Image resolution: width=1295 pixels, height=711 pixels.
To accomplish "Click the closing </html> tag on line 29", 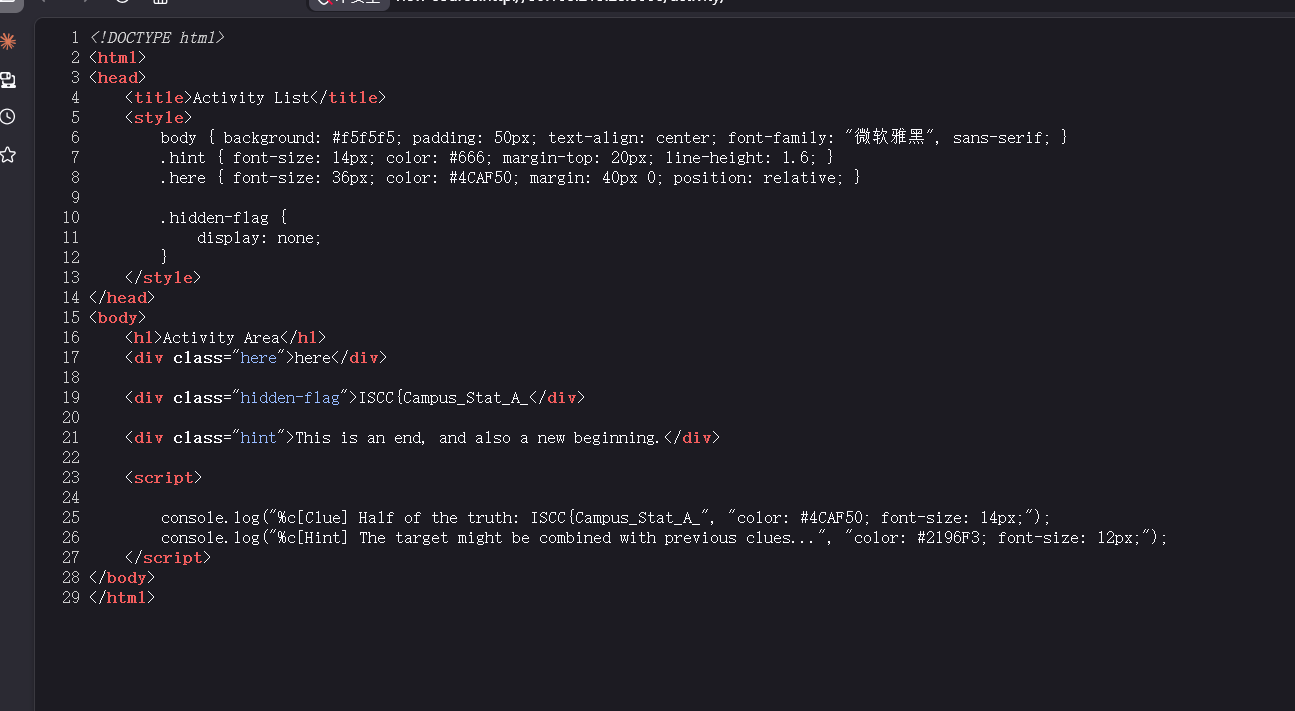I will (x=122, y=598).
